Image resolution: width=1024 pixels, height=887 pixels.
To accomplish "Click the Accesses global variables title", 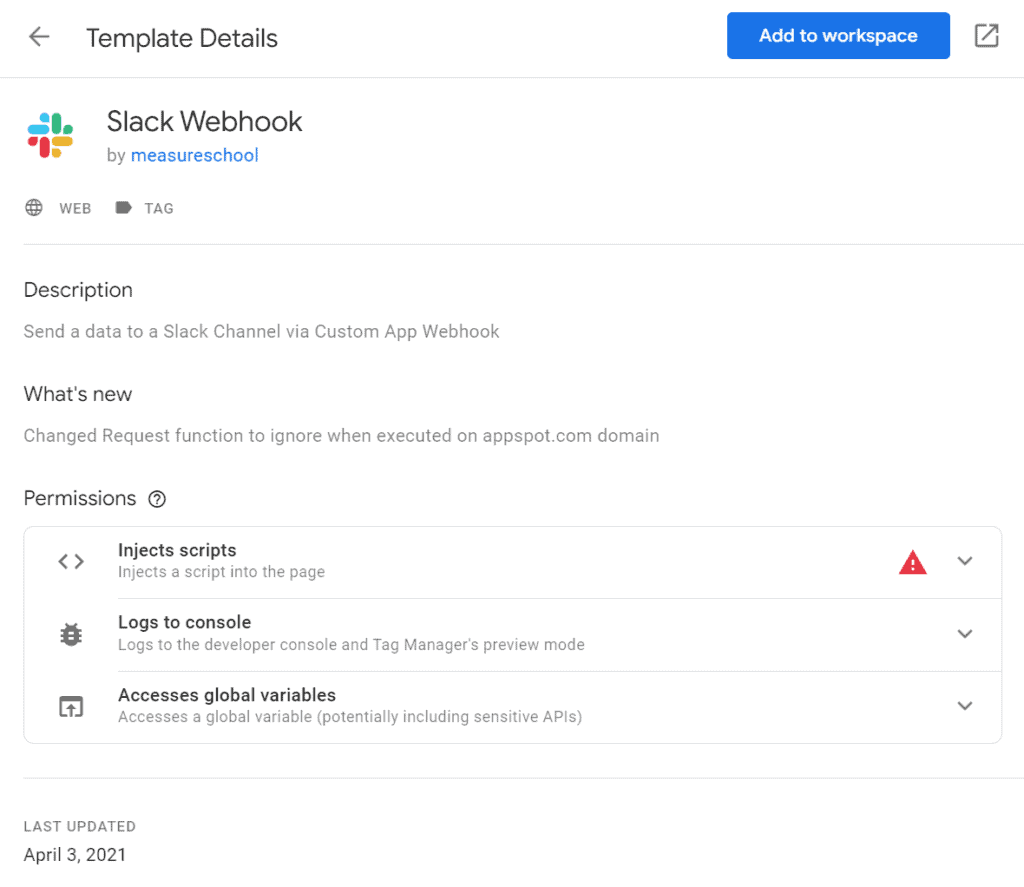I will 226,695.
